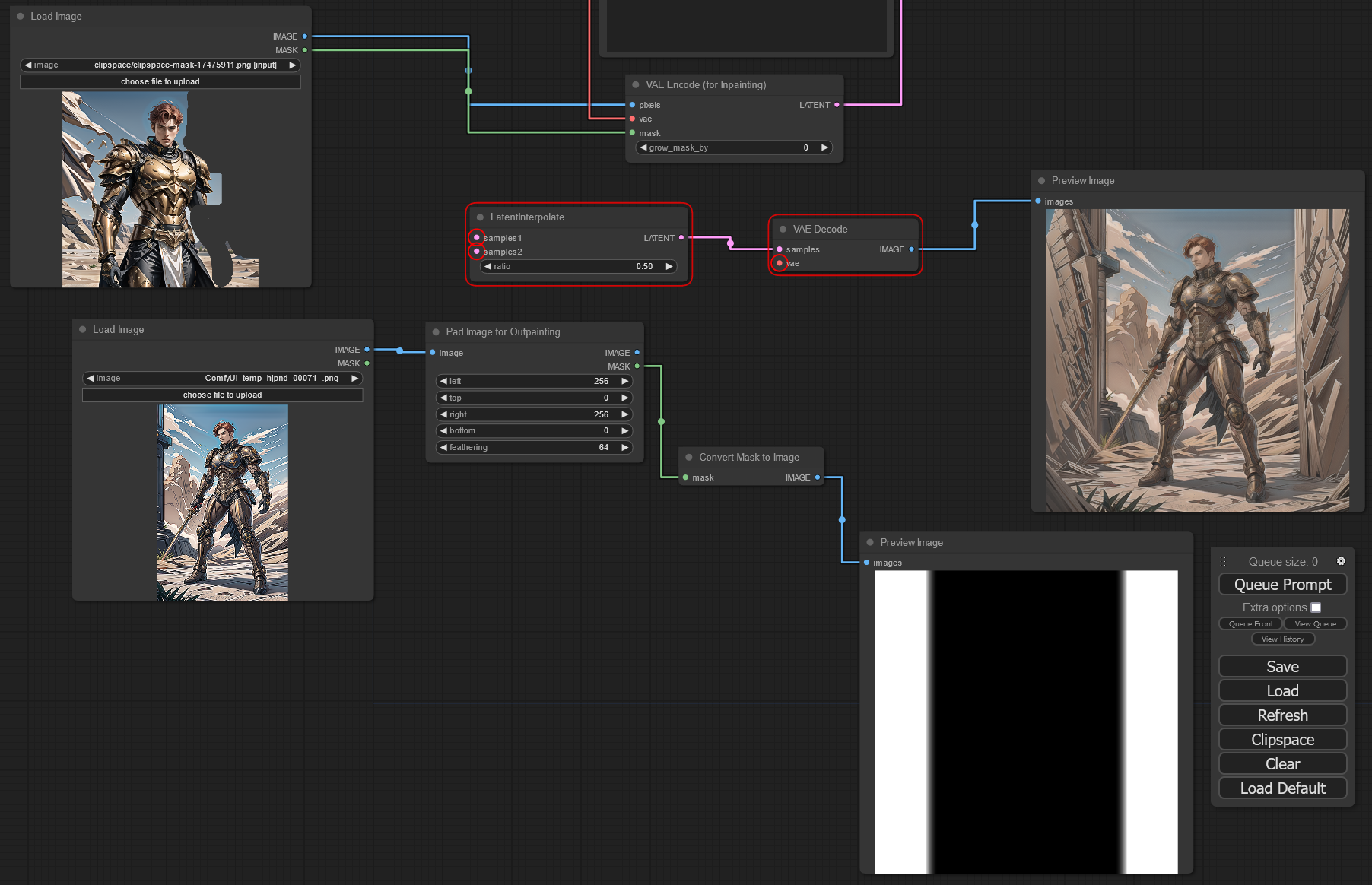Click the queue panel drag handle
Image resolution: width=1372 pixels, height=885 pixels.
click(1223, 562)
